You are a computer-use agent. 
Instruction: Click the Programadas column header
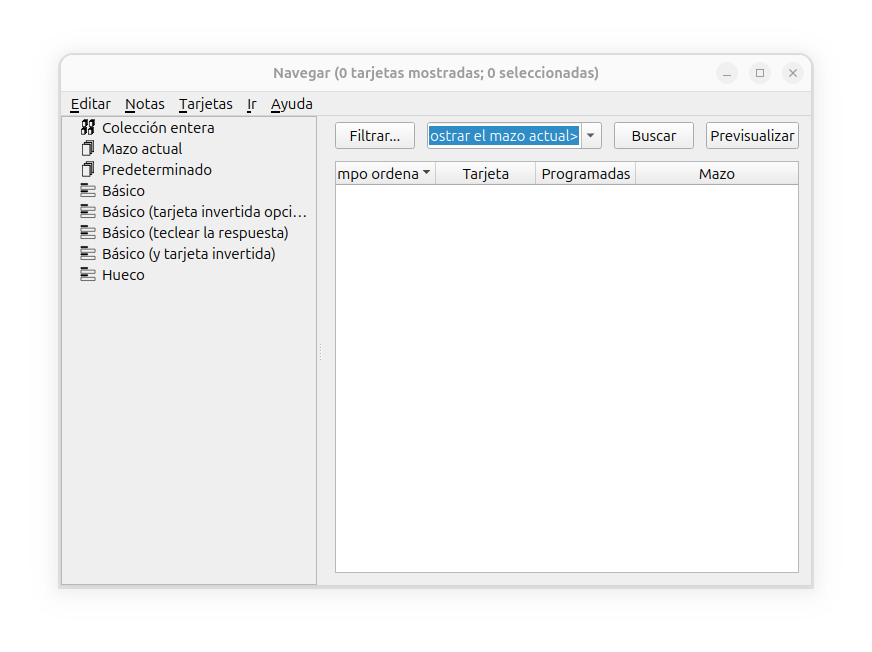(586, 174)
